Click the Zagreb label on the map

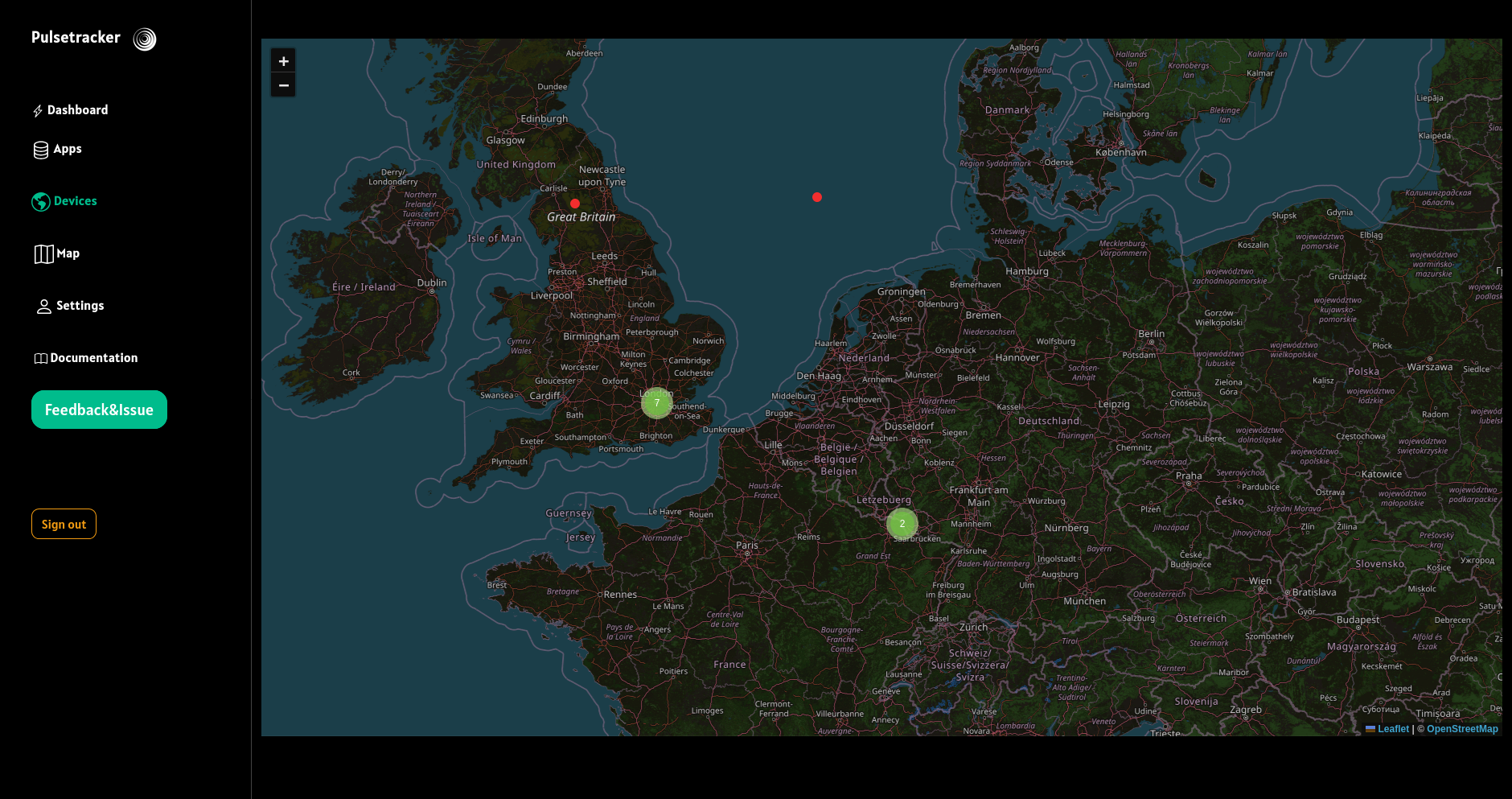pos(1246,710)
